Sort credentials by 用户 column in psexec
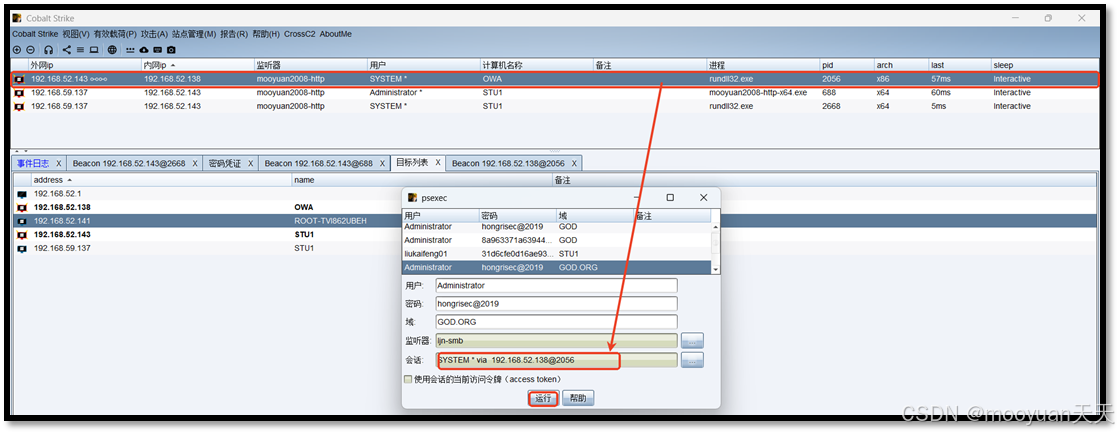1119x434 pixels. (x=441, y=215)
